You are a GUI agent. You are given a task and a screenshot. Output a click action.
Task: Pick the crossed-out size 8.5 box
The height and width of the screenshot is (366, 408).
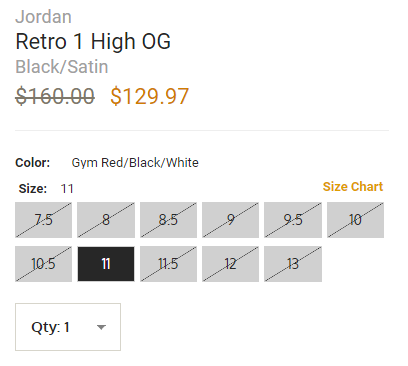[x=168, y=220]
